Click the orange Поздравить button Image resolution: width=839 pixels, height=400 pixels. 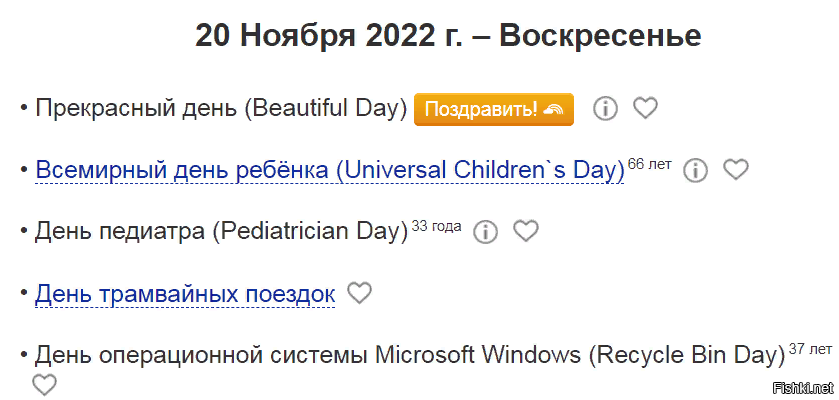(x=493, y=109)
